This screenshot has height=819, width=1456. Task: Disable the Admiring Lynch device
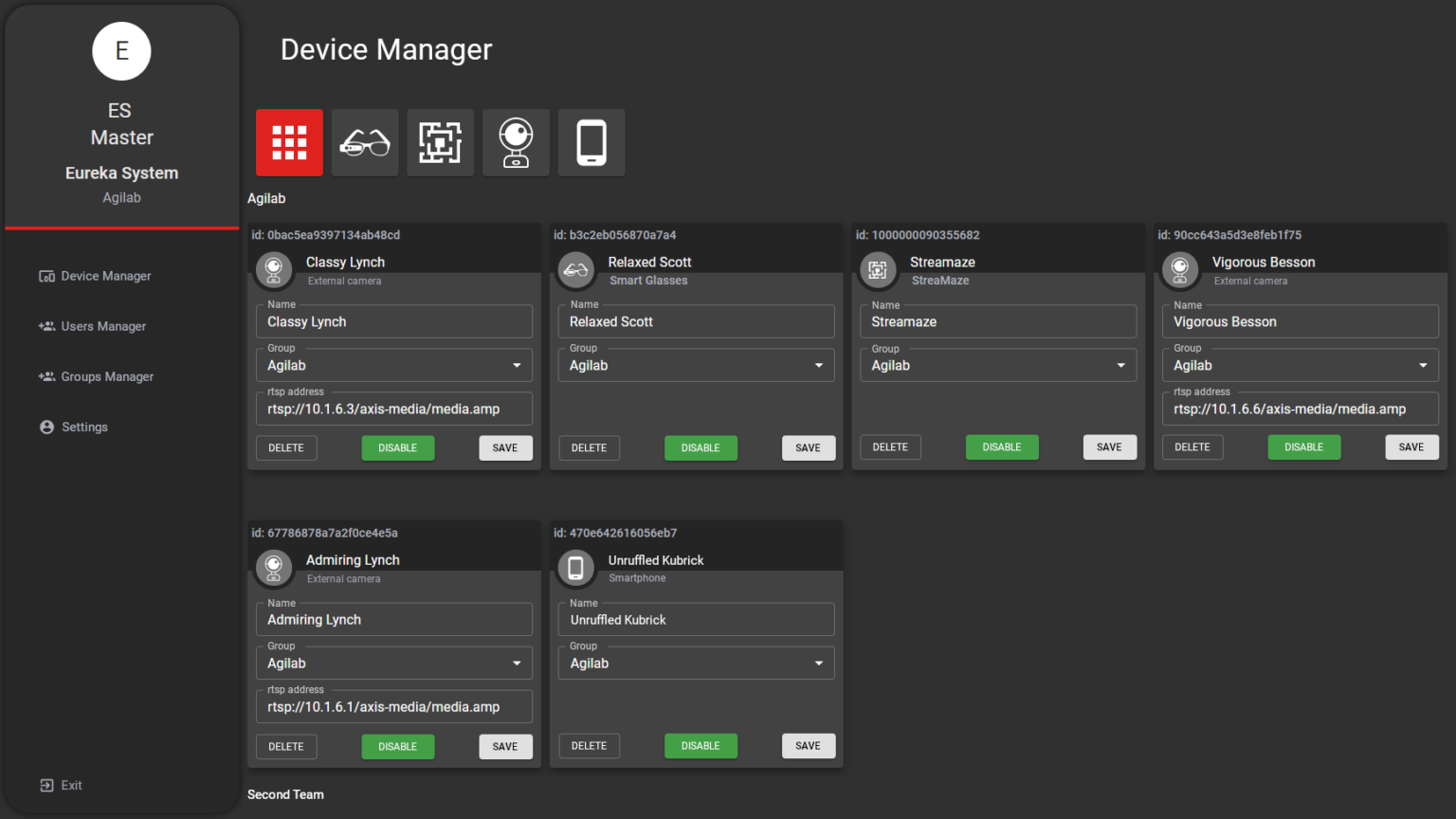coord(398,746)
